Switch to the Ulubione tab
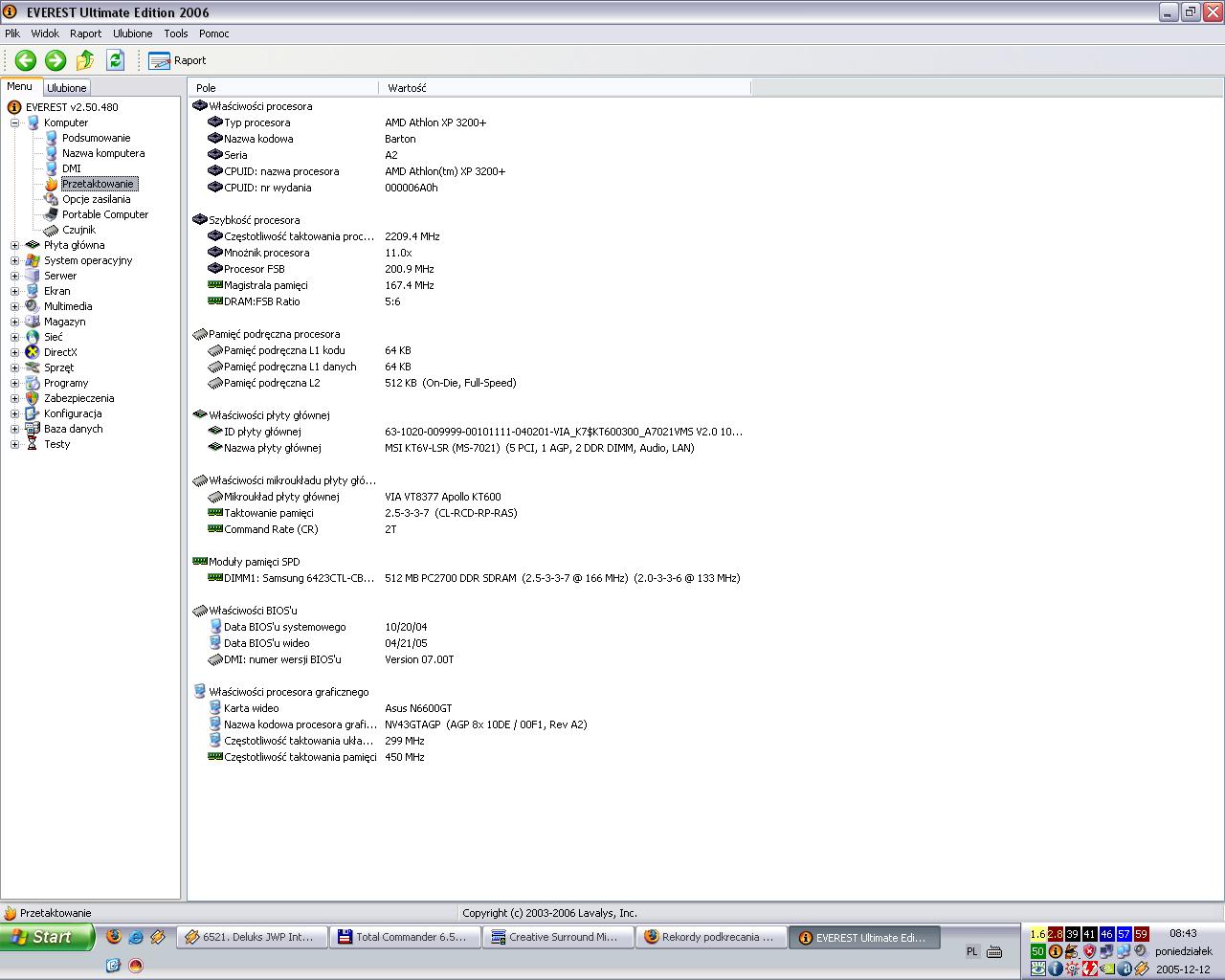The height and width of the screenshot is (980, 1225). click(x=67, y=88)
